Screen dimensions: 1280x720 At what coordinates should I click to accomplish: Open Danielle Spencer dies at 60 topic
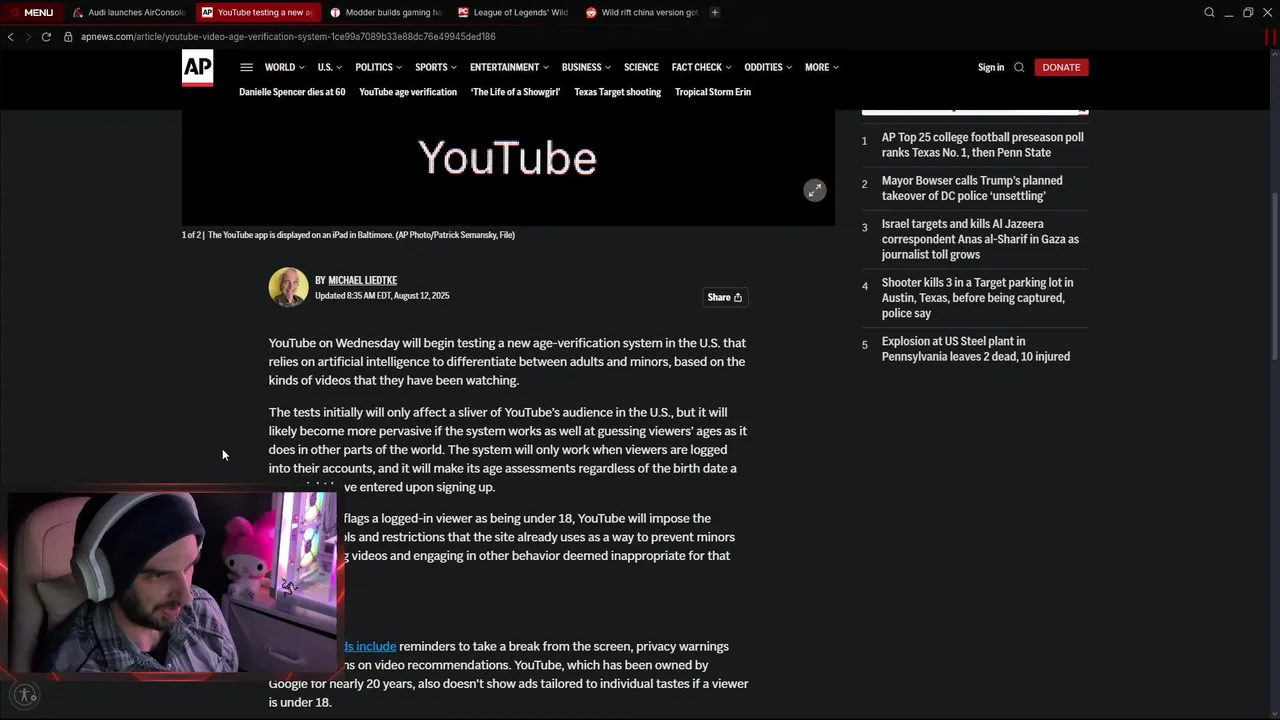[292, 92]
